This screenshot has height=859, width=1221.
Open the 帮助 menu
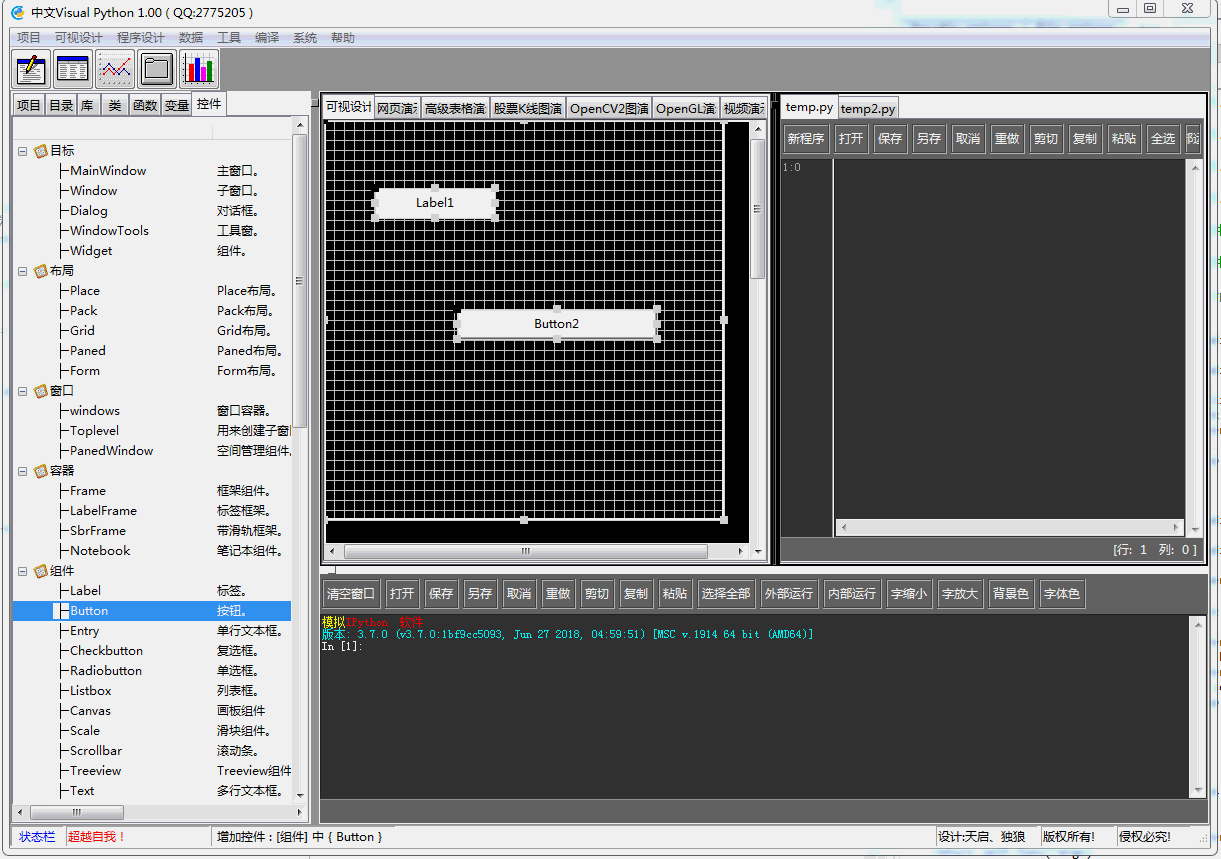click(x=343, y=38)
